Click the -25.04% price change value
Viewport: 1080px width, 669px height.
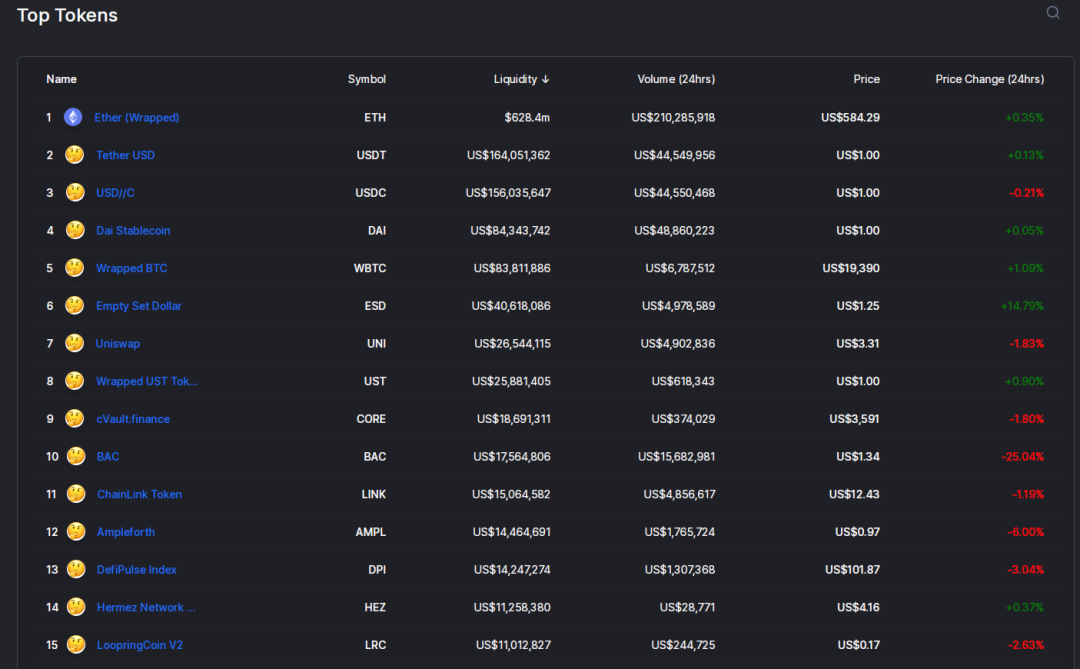(x=1023, y=456)
